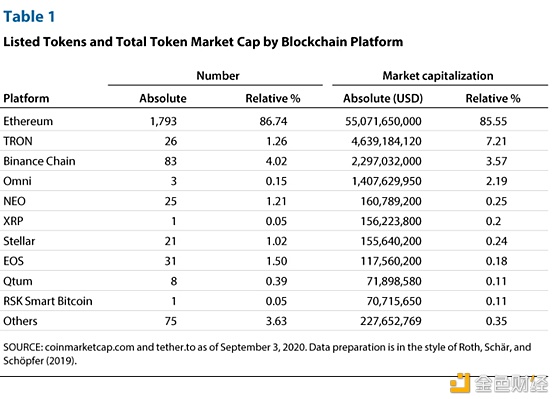Click the Market capitalization header

(x=438, y=76)
